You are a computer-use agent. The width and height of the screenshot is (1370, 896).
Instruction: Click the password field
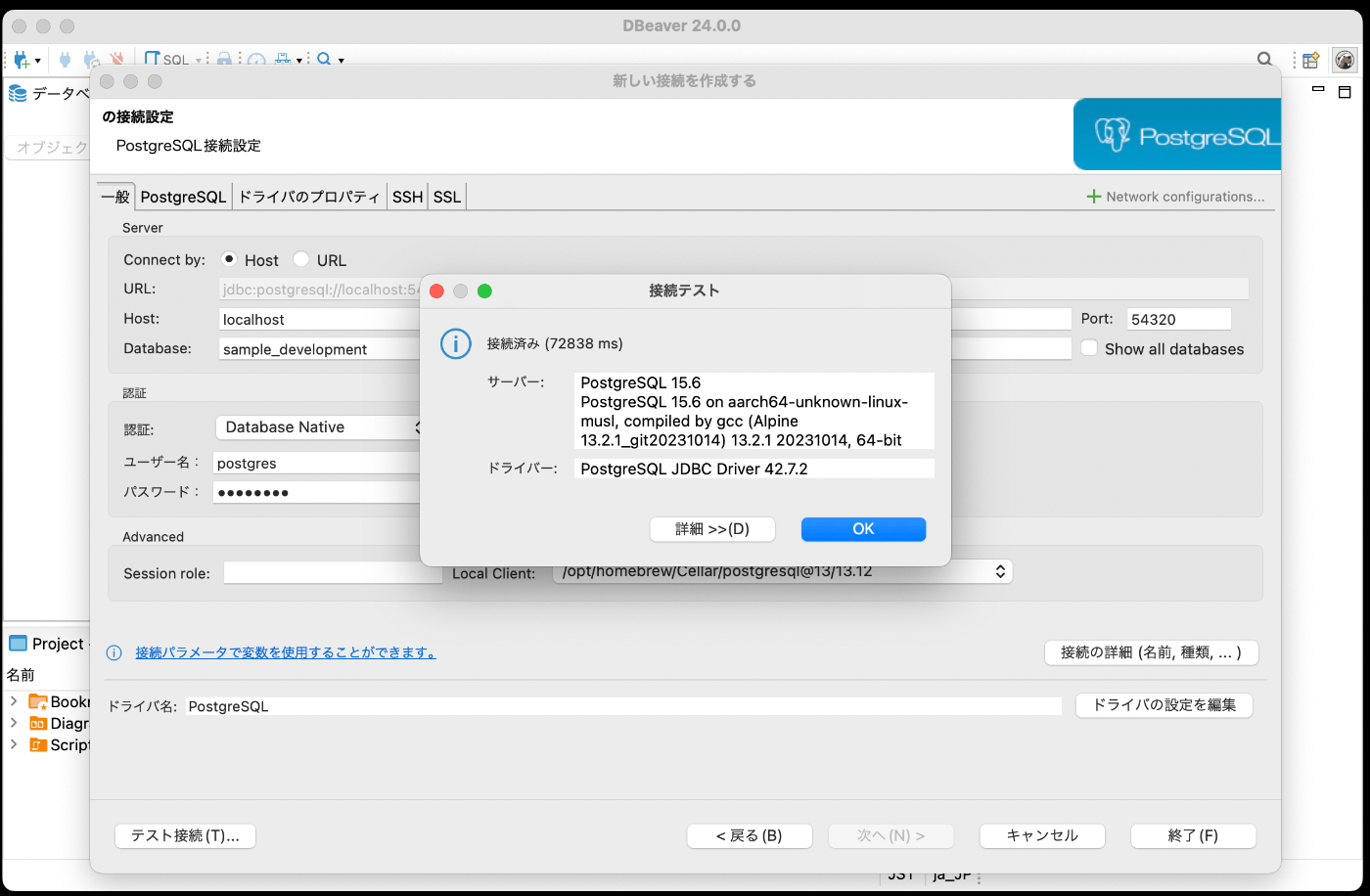point(317,492)
